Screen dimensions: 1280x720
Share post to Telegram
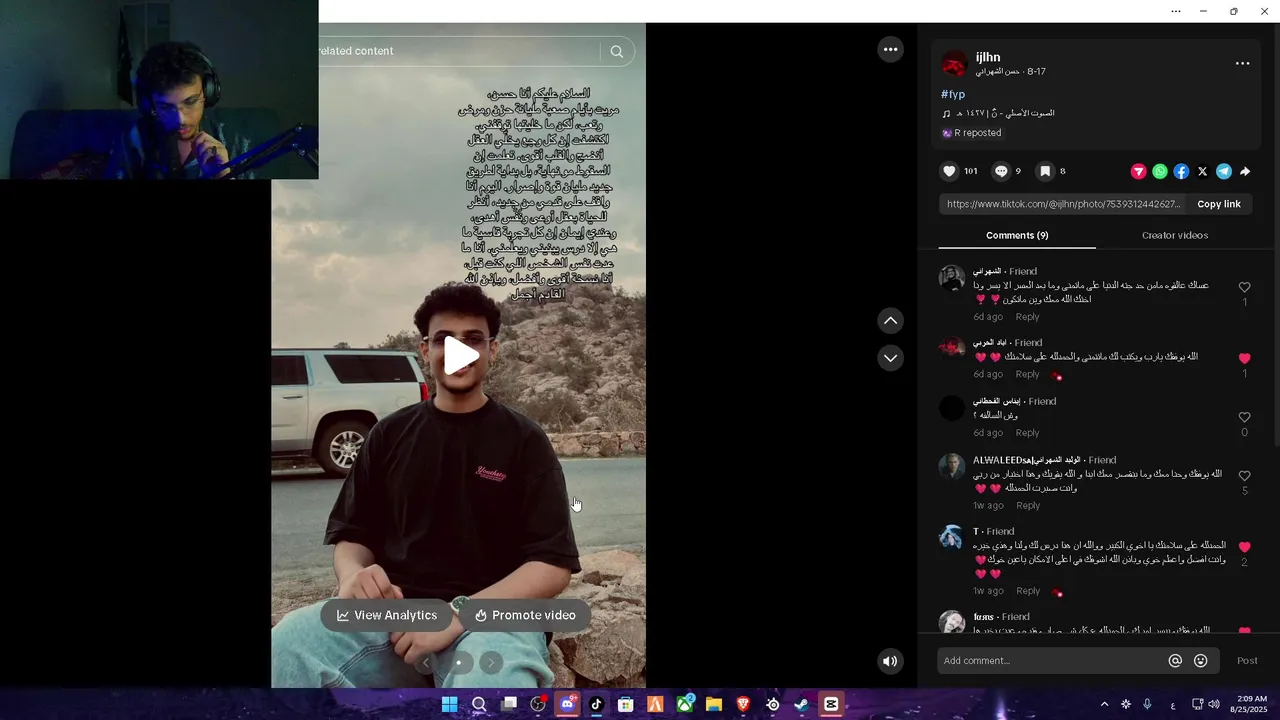point(1224,172)
